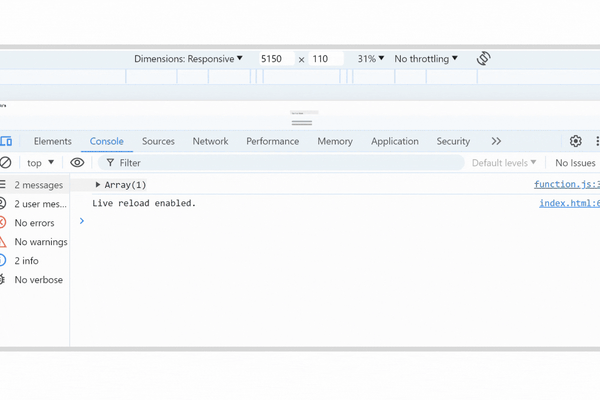Viewport: 600px width, 400px height.
Task: Expand the Array(1) console entry
Action: pyautogui.click(x=98, y=185)
